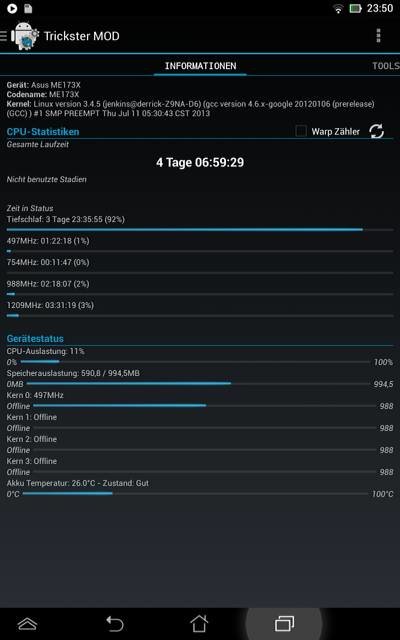Viewport: 400px width, 640px height.
Task: Tap the Android back navigation button
Action: click(115, 624)
